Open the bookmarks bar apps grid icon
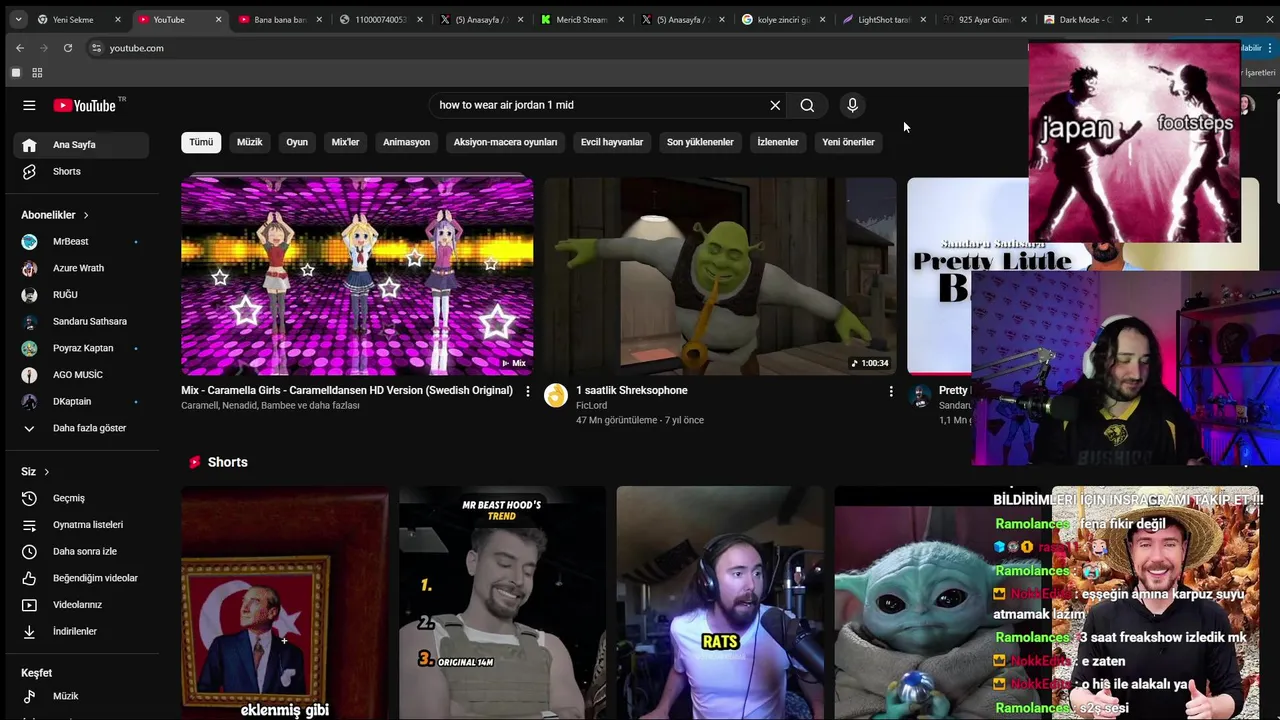Screen dimensions: 1280x720 [37, 73]
